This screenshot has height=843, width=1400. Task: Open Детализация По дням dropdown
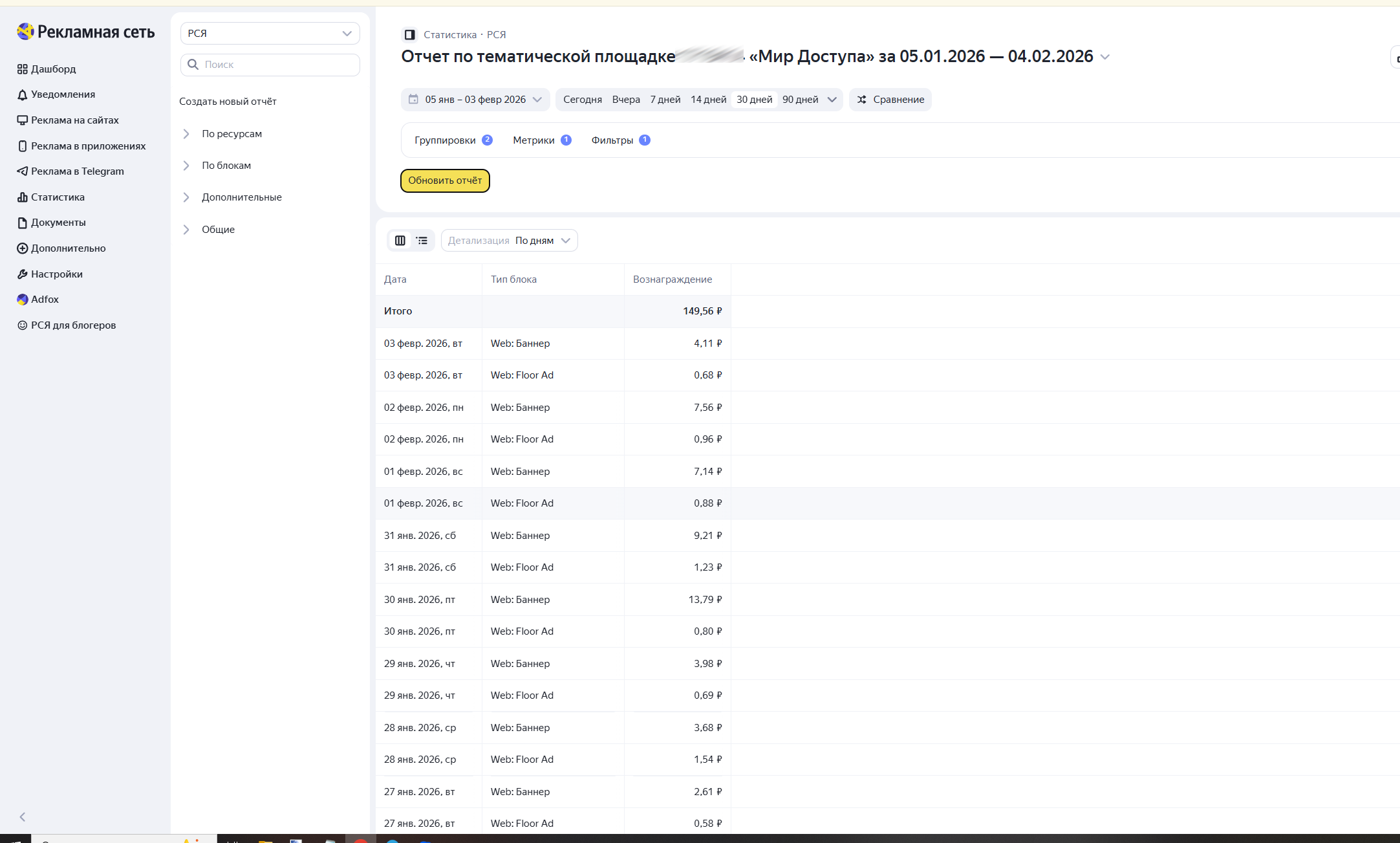509,241
